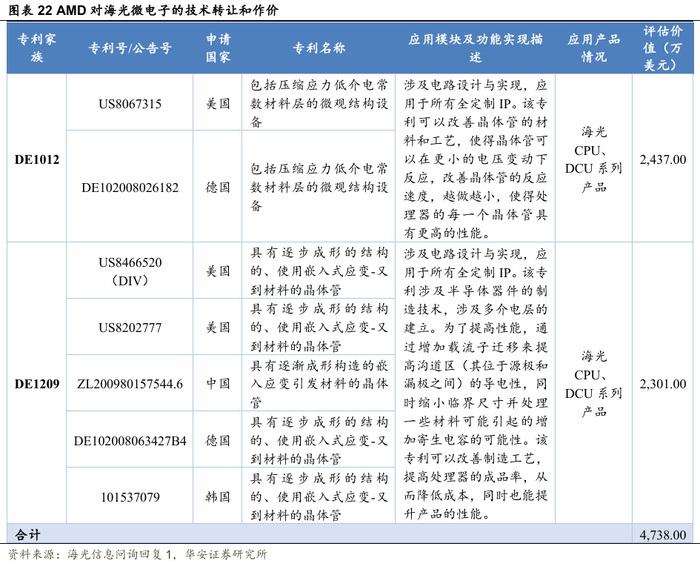Select the valuation 2,301.00

663,384
